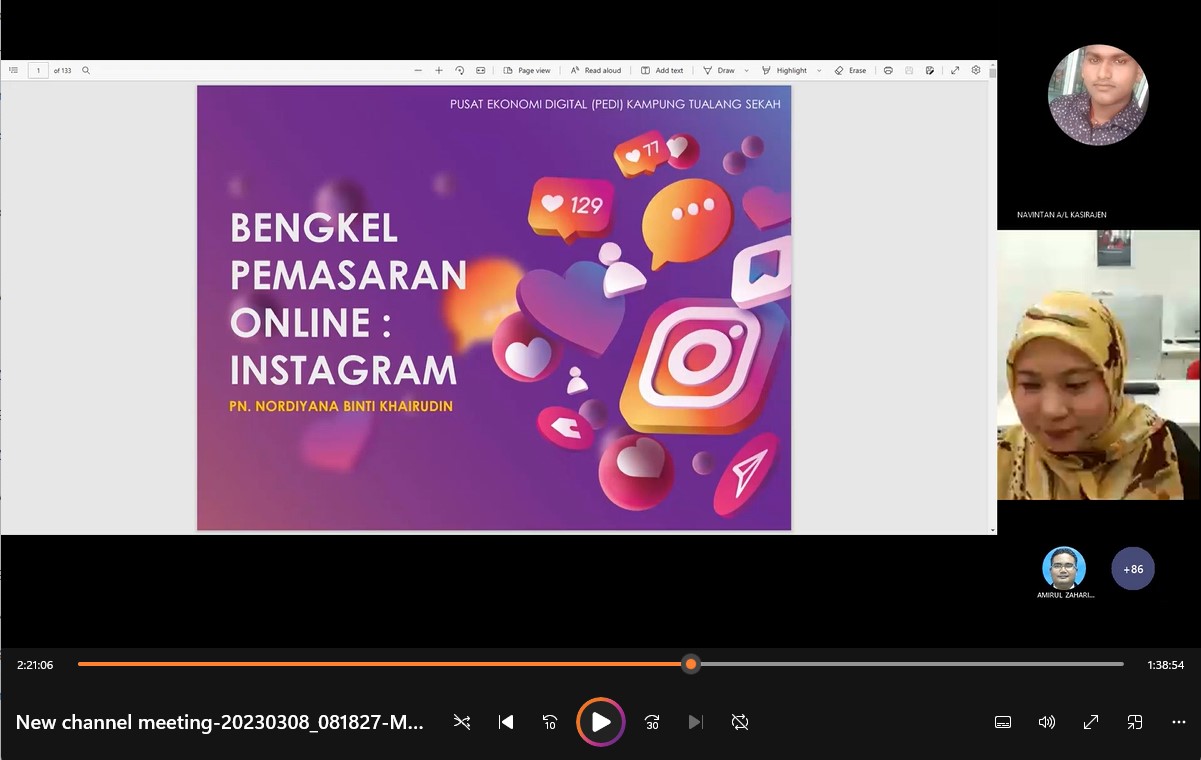This screenshot has height=760, width=1201.
Task: Skip back 10 seconds
Action: click(x=549, y=722)
